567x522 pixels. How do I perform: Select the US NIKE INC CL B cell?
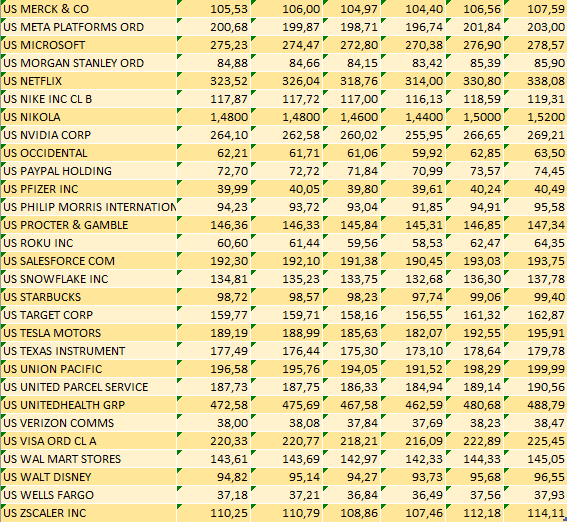(x=89, y=99)
